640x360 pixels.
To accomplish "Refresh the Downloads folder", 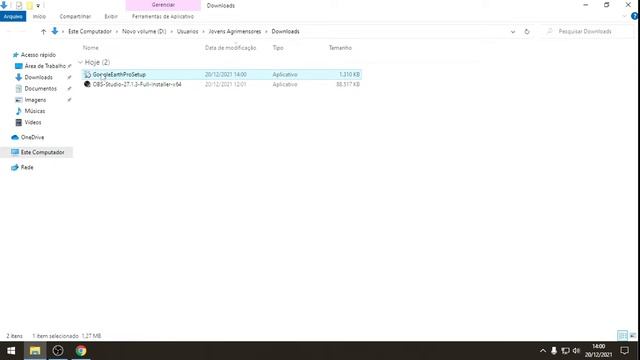I will click(527, 31).
